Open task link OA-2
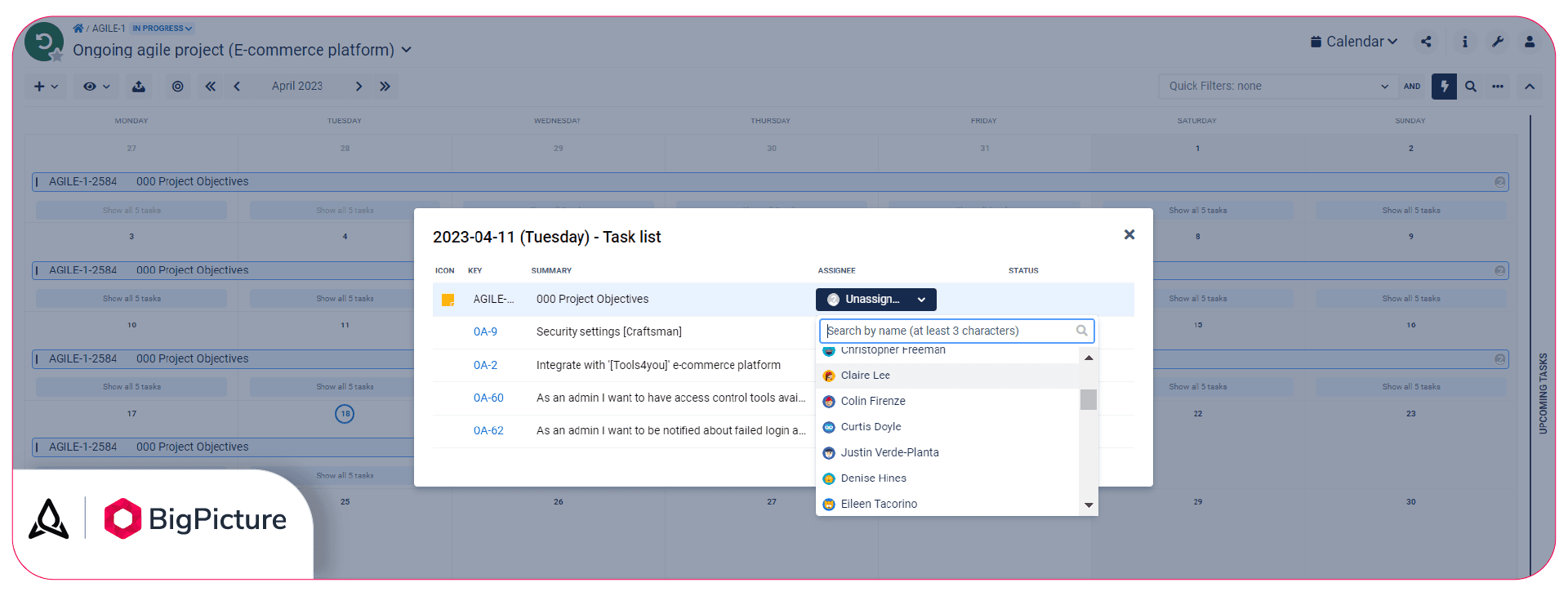Viewport: 1568px width, 596px height. click(485, 365)
